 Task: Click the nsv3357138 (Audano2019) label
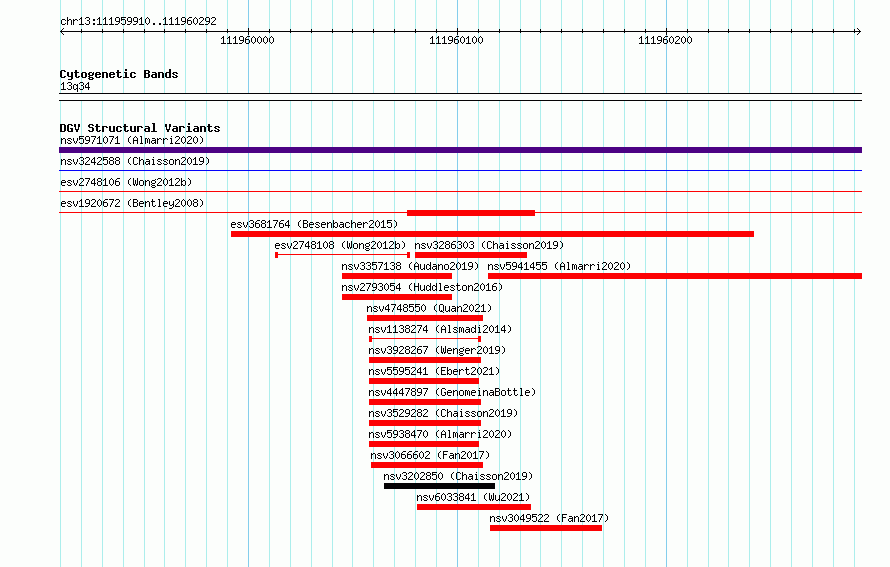coord(410,266)
